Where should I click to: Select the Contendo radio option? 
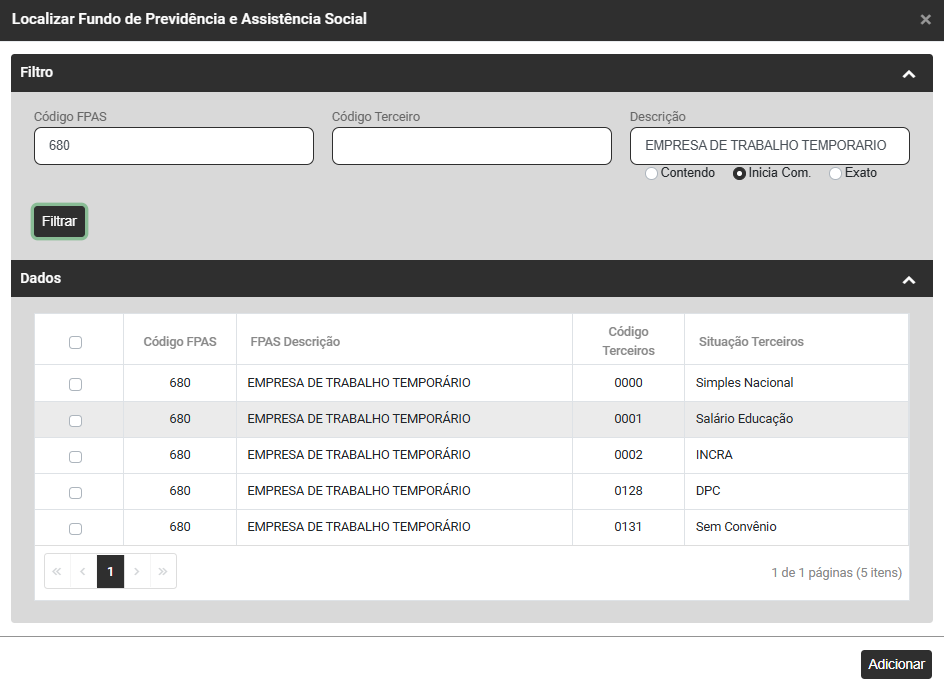pyautogui.click(x=652, y=174)
